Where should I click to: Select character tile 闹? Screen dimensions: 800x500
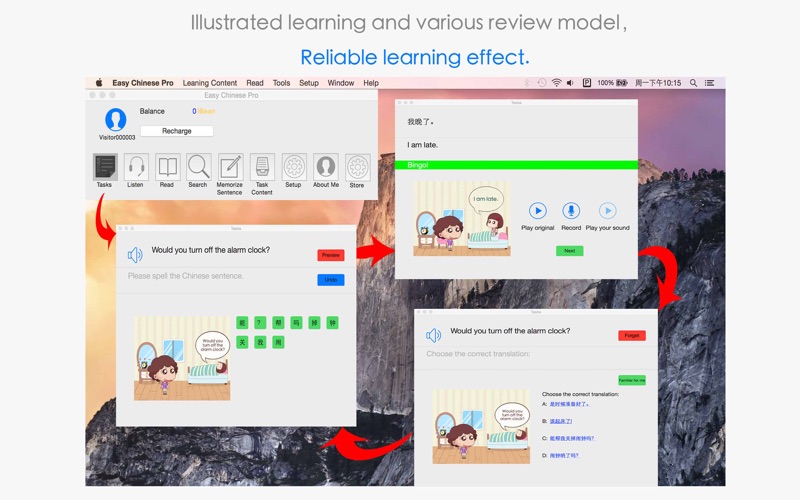click(278, 342)
